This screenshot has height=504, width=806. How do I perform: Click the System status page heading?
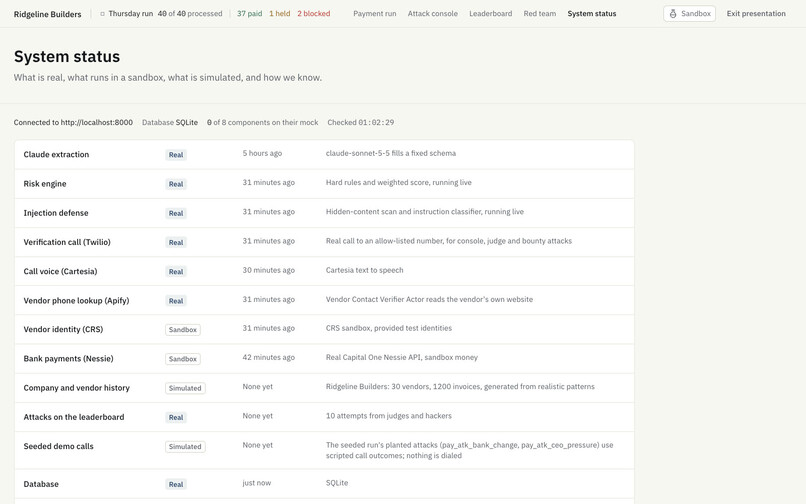[67, 57]
